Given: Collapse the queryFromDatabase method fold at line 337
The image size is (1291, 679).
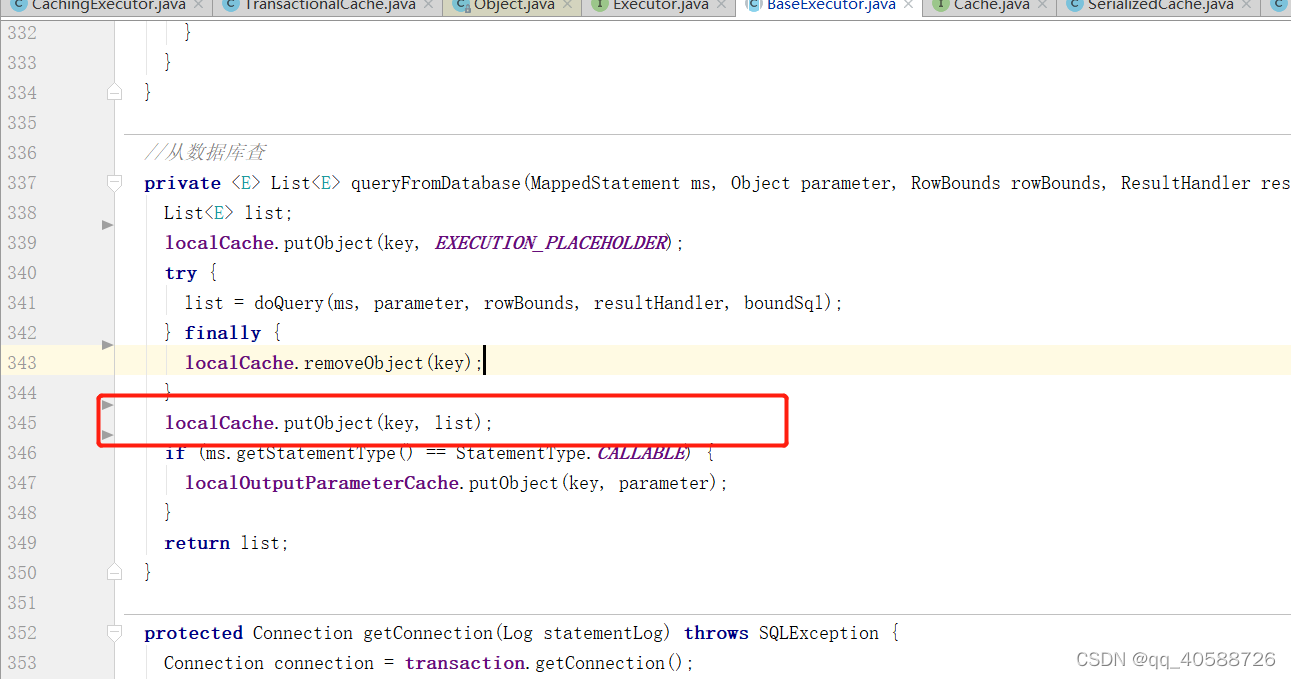Looking at the screenshot, I should [x=114, y=183].
